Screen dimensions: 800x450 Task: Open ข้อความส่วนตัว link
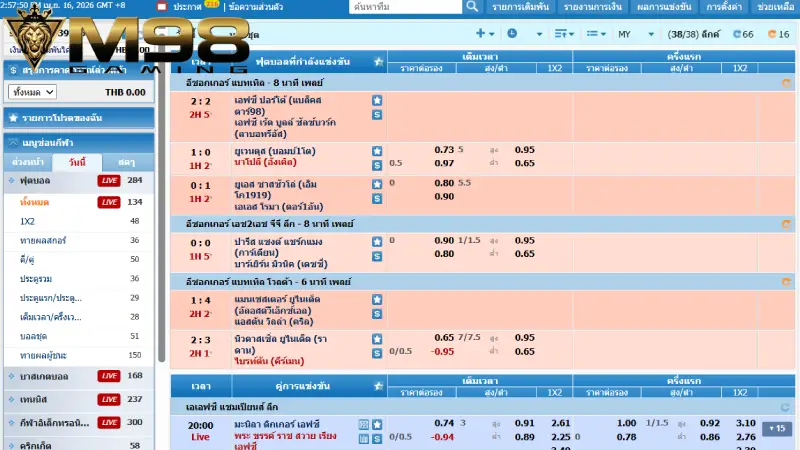[256, 7]
